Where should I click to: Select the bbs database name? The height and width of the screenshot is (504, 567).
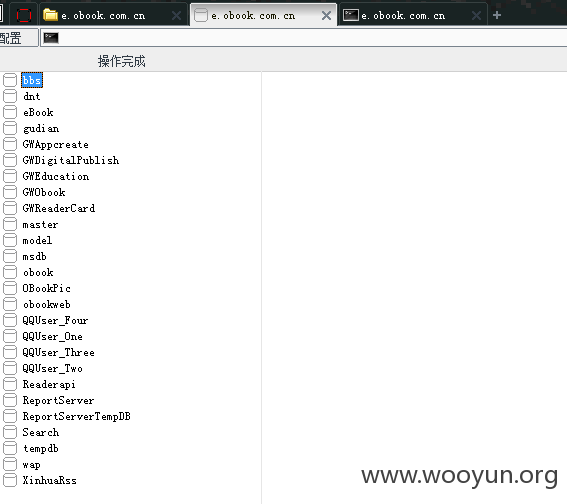32,80
